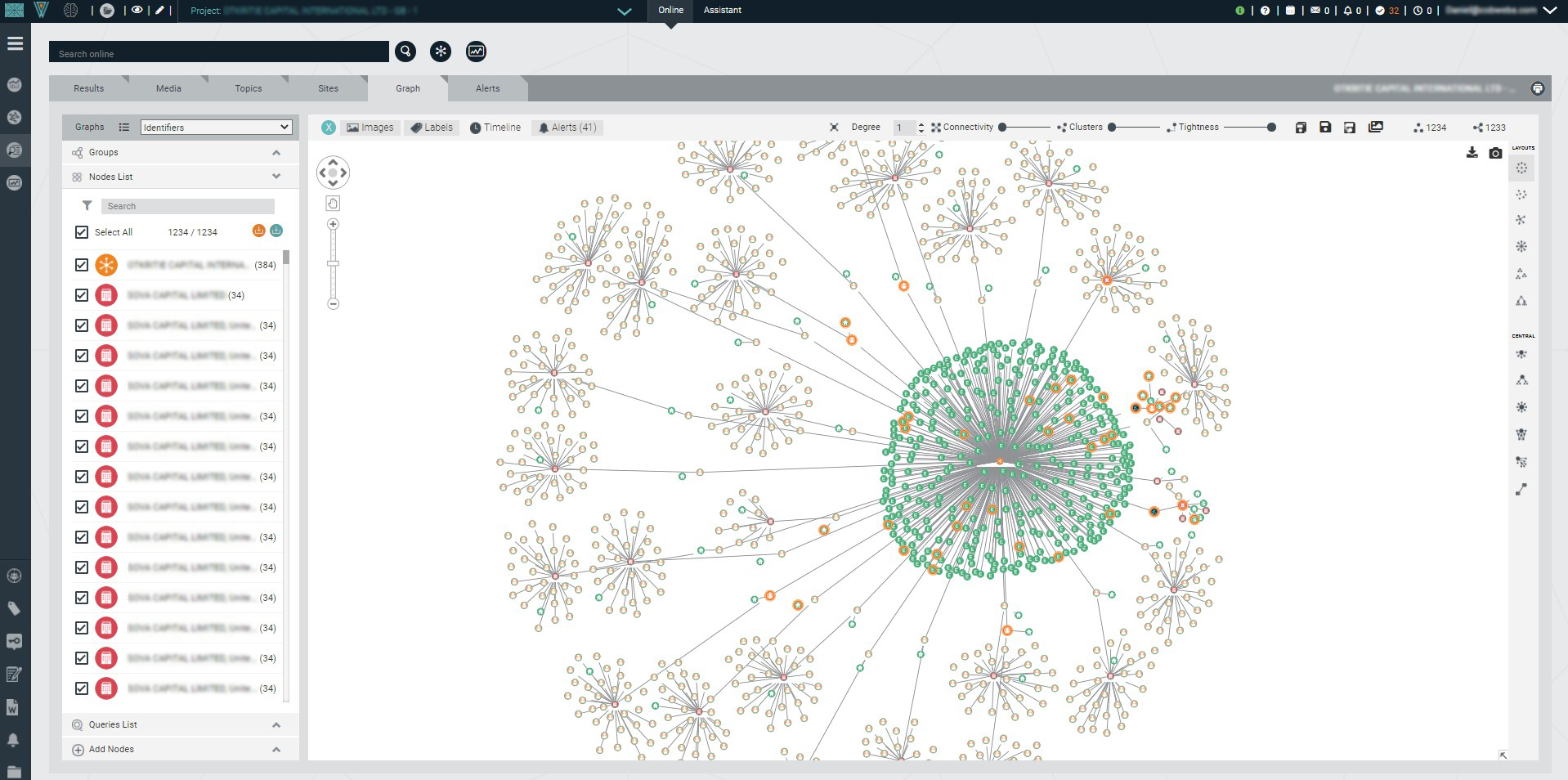1568x780 pixels.
Task: Click the magnifier search icon button
Action: [405, 52]
